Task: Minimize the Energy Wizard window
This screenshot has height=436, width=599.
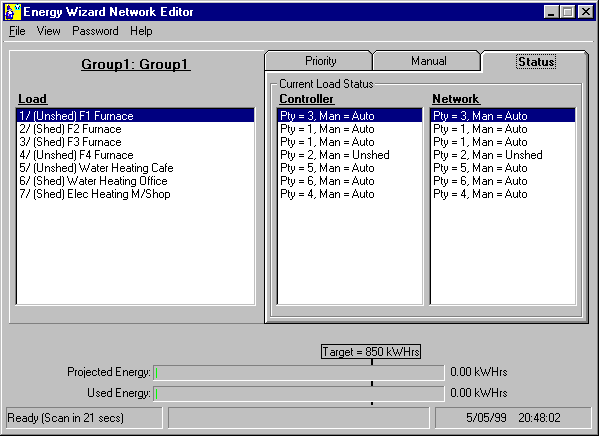Action: tap(551, 12)
